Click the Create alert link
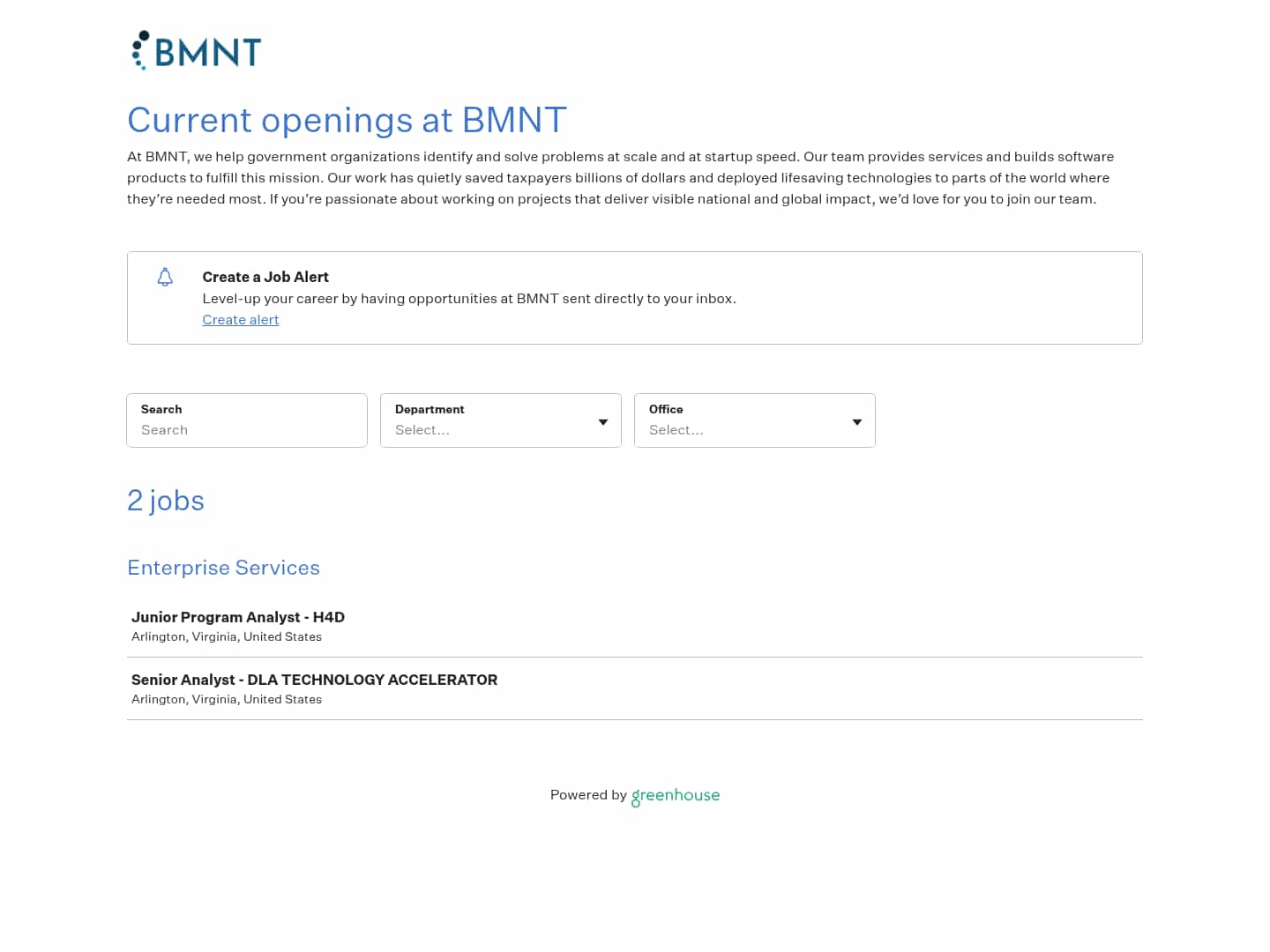This screenshot has height=952, width=1270. (x=240, y=319)
